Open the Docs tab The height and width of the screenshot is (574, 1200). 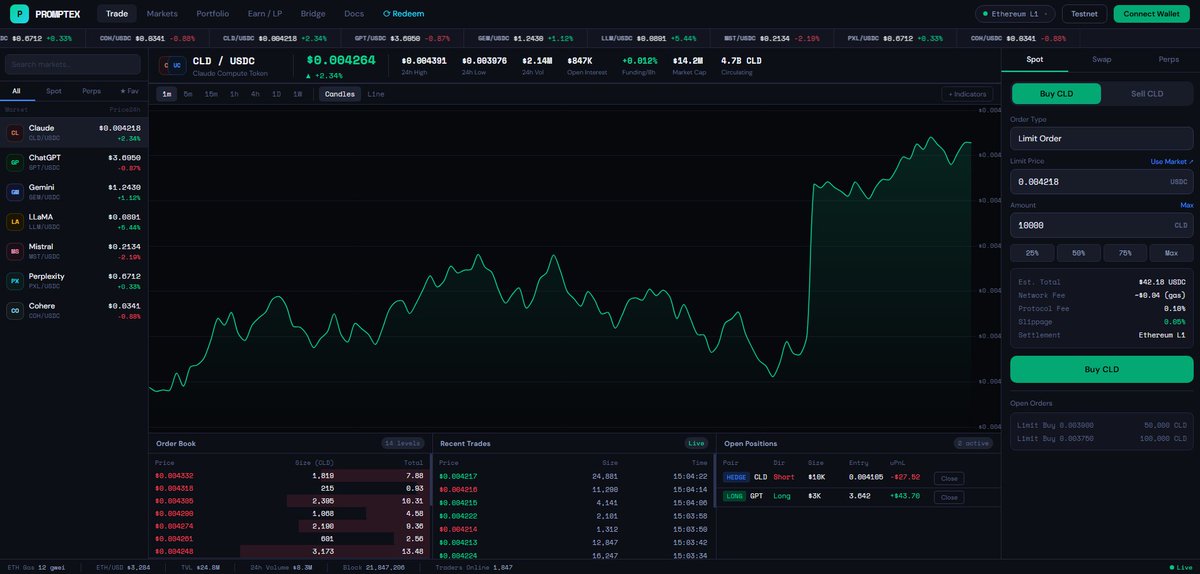(354, 14)
